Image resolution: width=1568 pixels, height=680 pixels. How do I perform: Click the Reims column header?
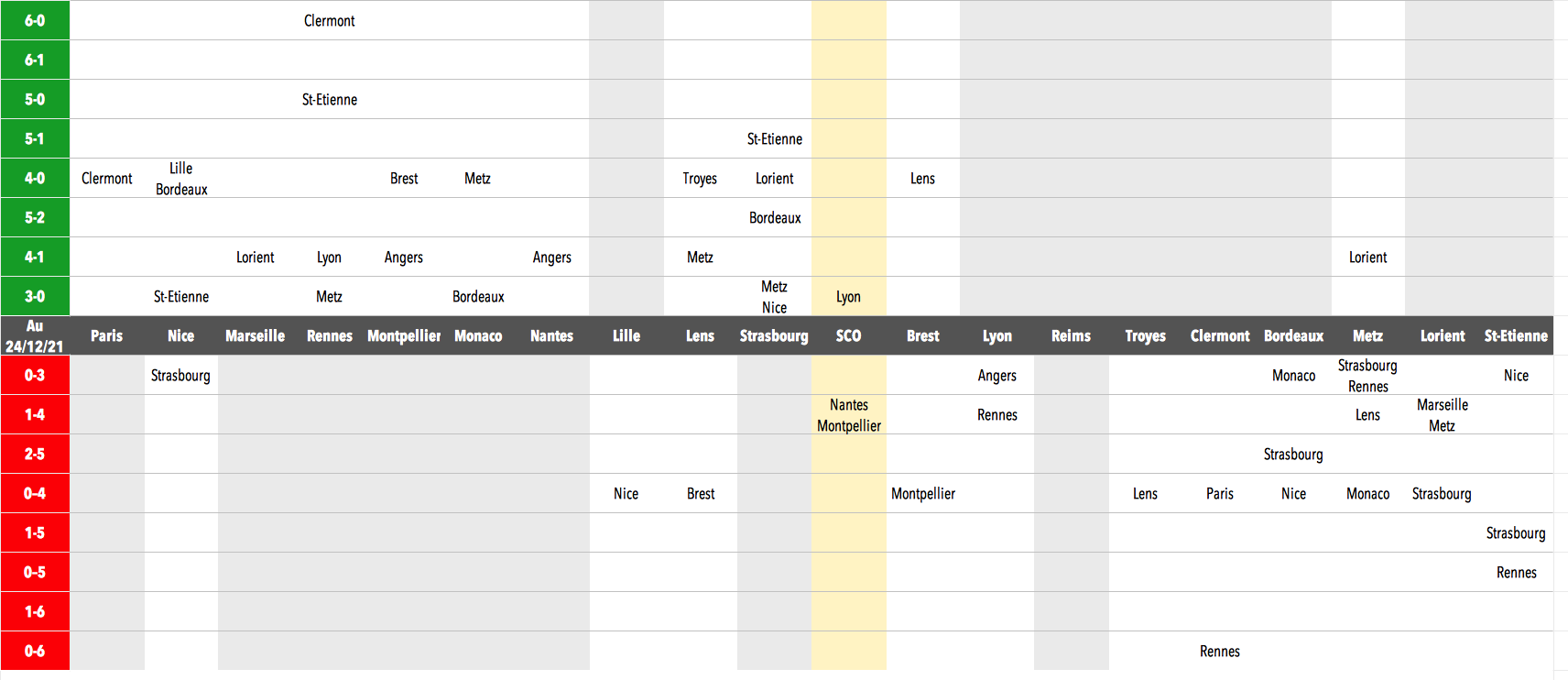tap(1071, 335)
